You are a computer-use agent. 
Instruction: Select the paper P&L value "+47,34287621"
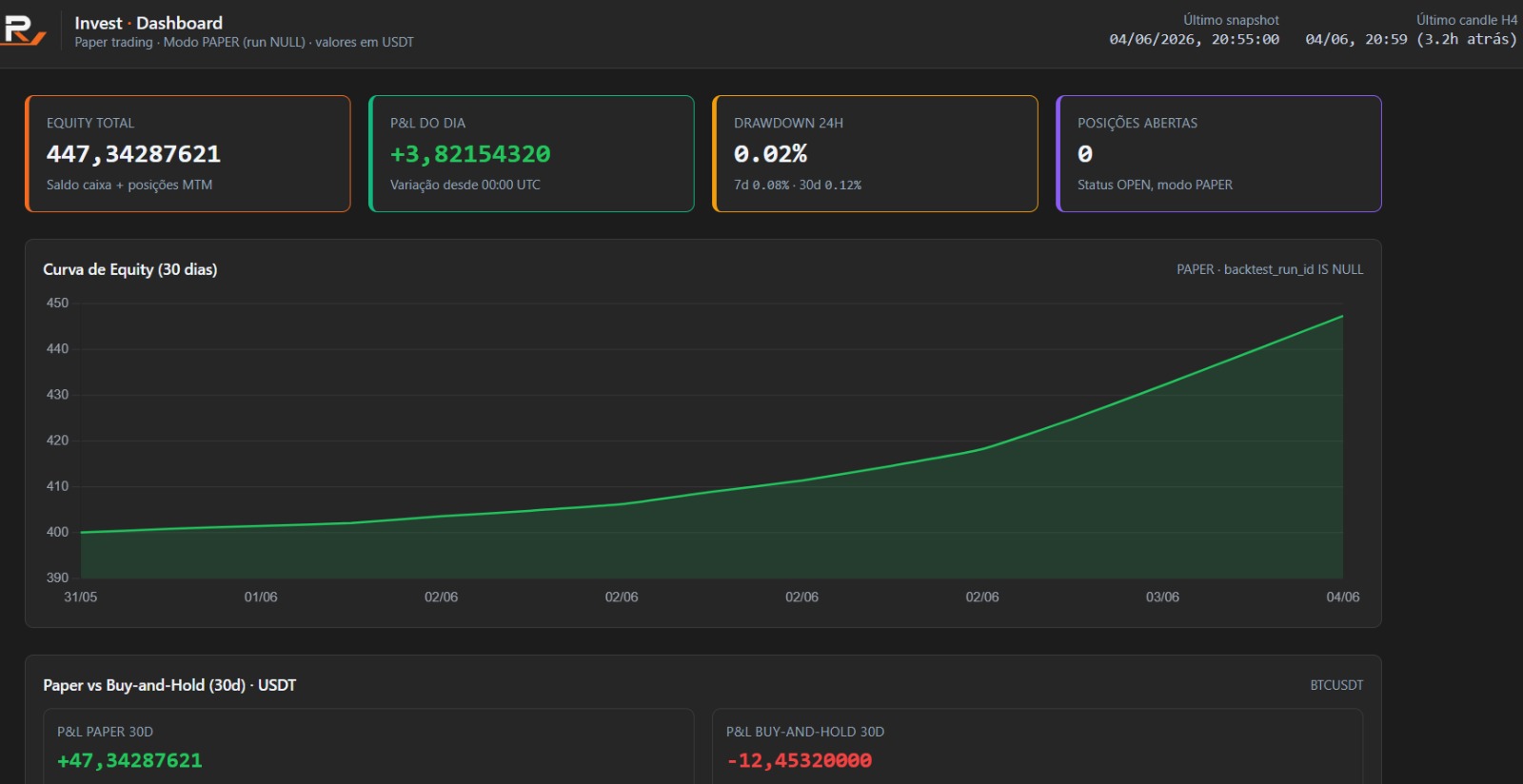pos(129,761)
